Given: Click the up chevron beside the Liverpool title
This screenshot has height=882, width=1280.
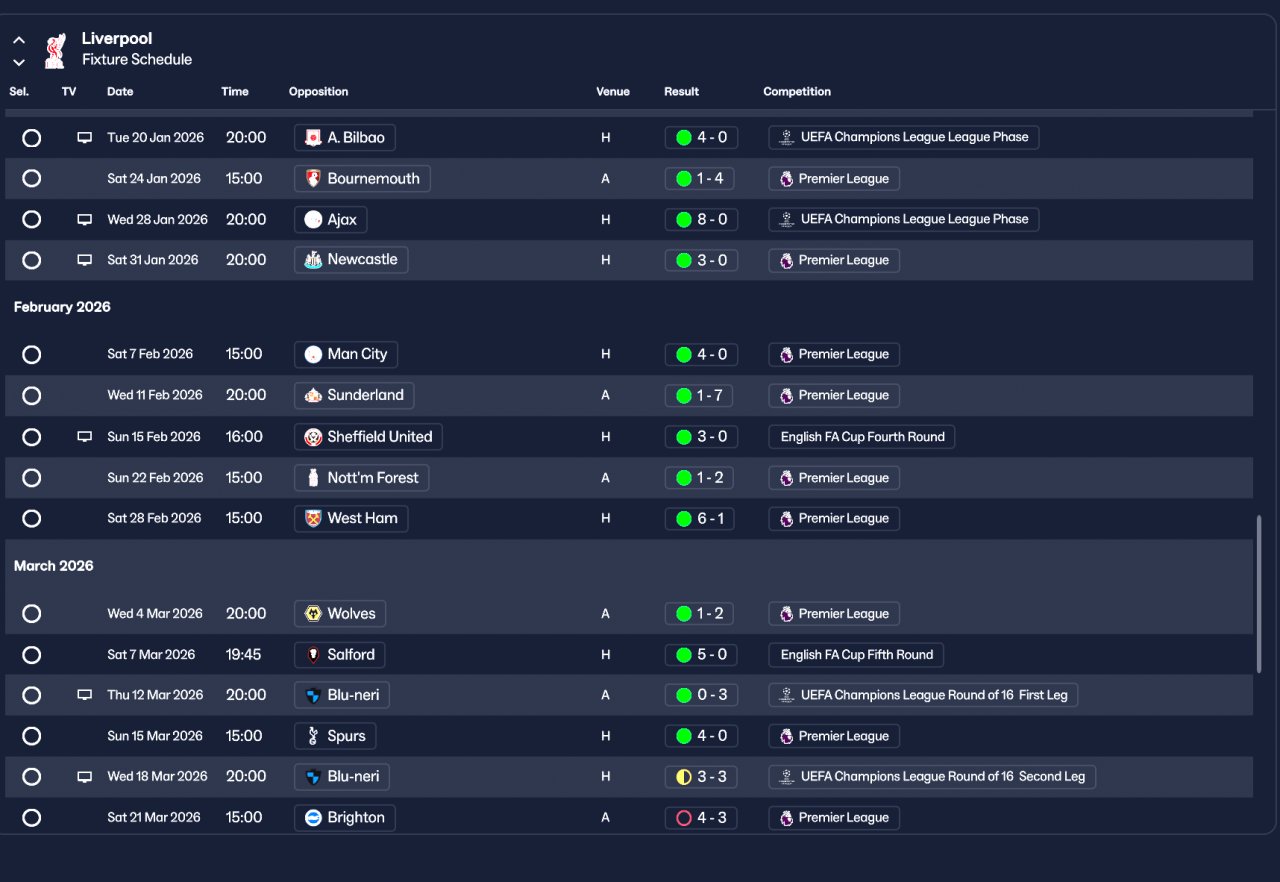Looking at the screenshot, I should tap(19, 40).
